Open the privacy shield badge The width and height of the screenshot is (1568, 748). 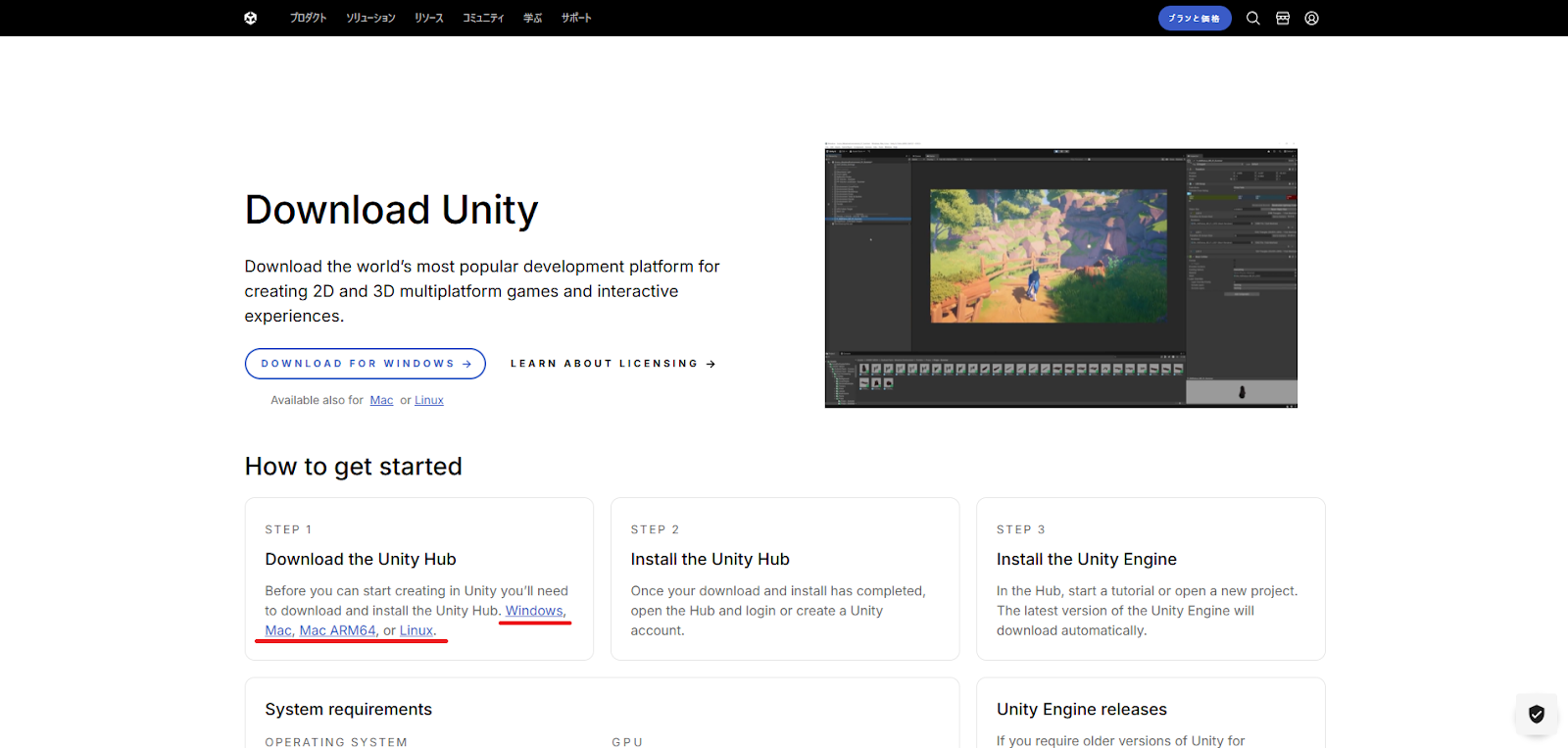click(1536, 714)
